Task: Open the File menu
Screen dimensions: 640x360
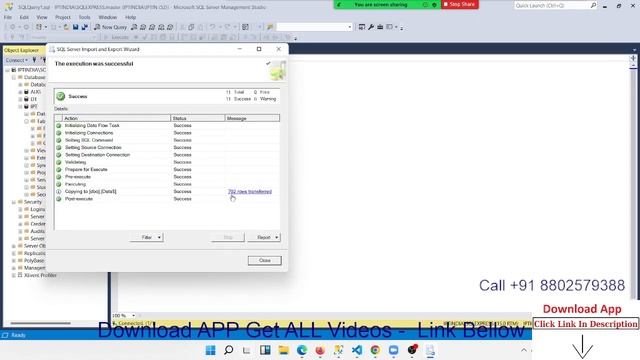Action: point(8,17)
